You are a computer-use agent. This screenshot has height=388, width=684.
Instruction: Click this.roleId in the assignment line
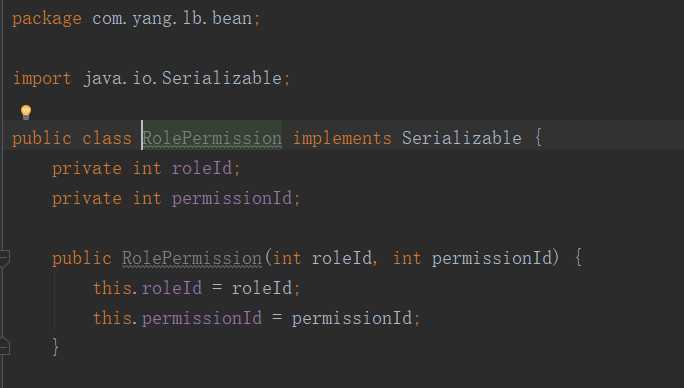(x=147, y=288)
